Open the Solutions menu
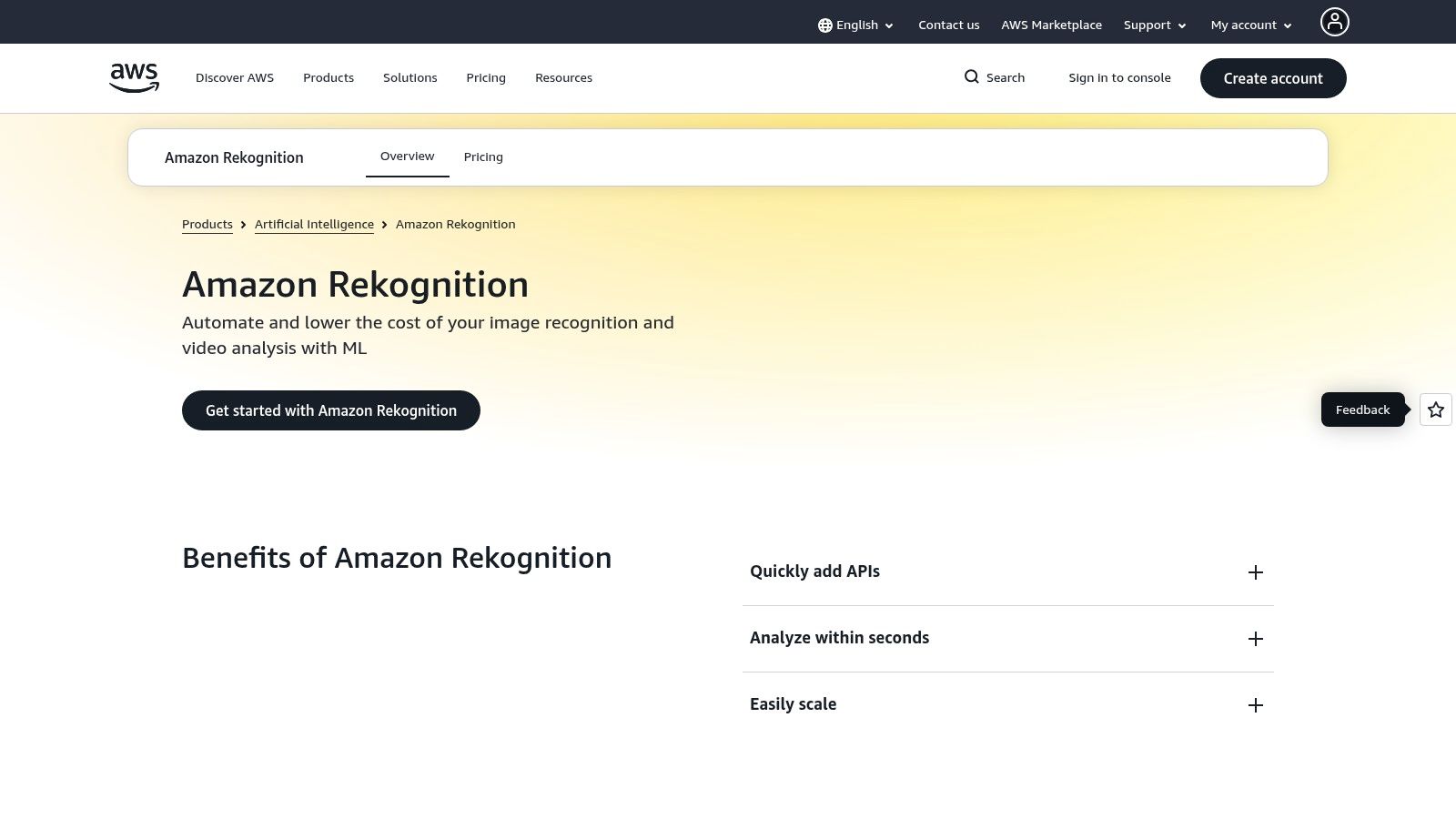Screen dimensions: 1456x819 410,78
